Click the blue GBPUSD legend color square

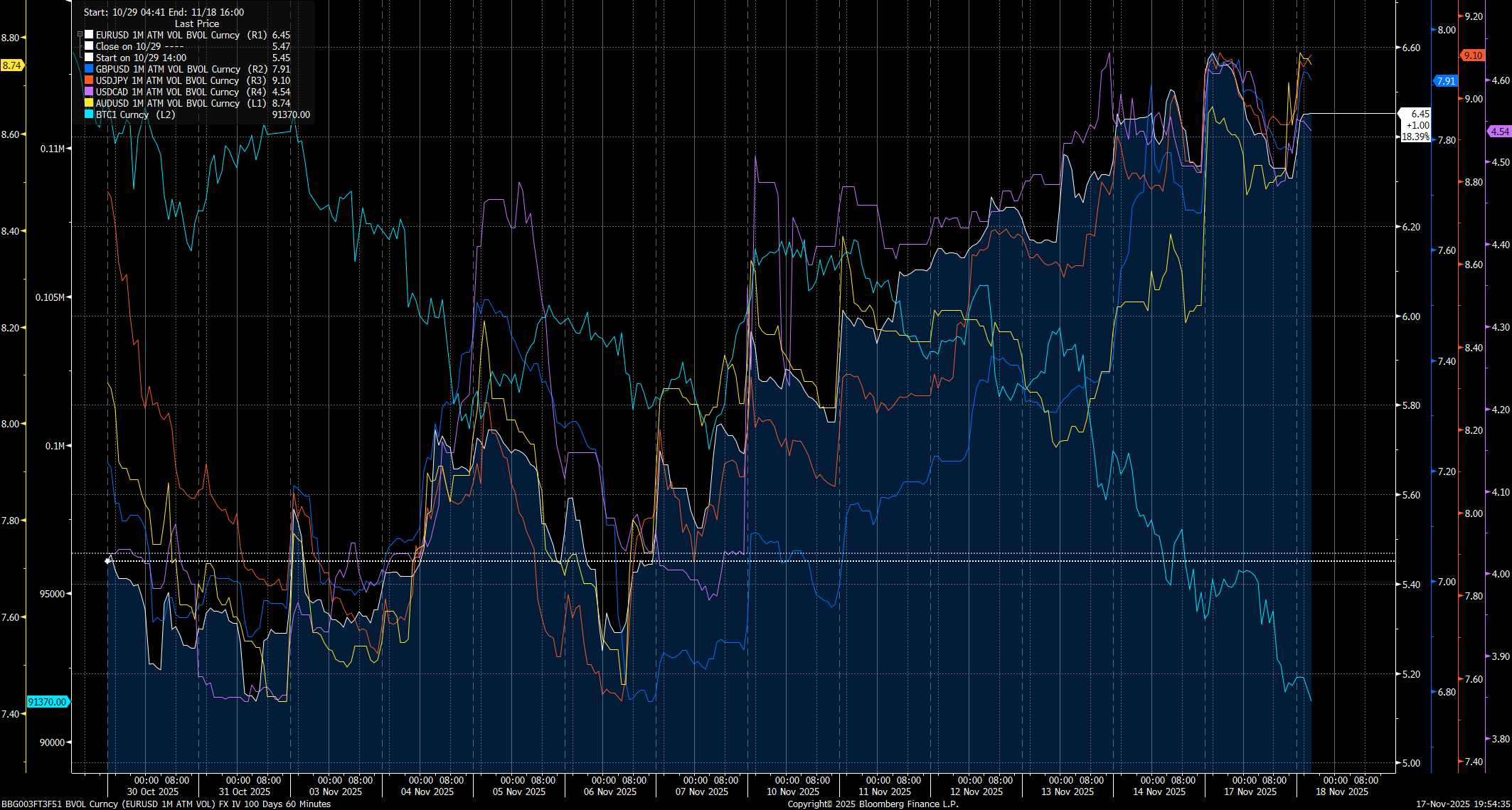(x=88, y=69)
